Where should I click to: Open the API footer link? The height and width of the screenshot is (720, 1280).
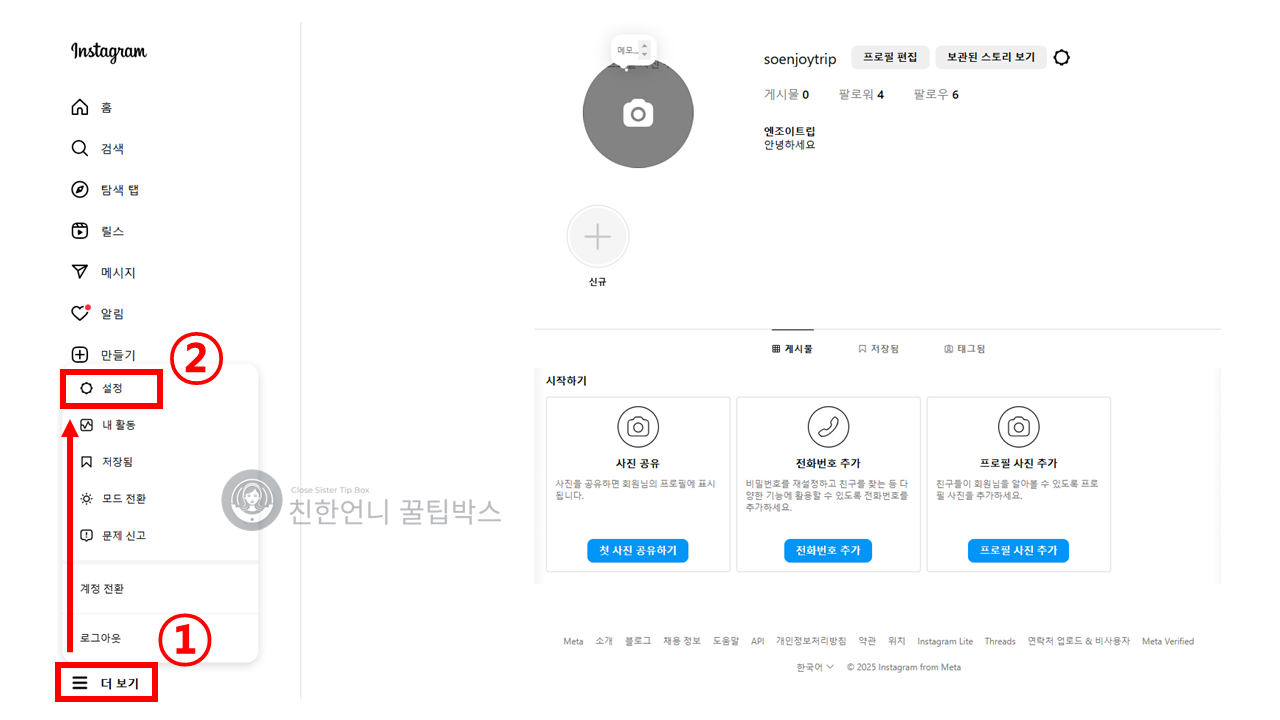(x=758, y=641)
